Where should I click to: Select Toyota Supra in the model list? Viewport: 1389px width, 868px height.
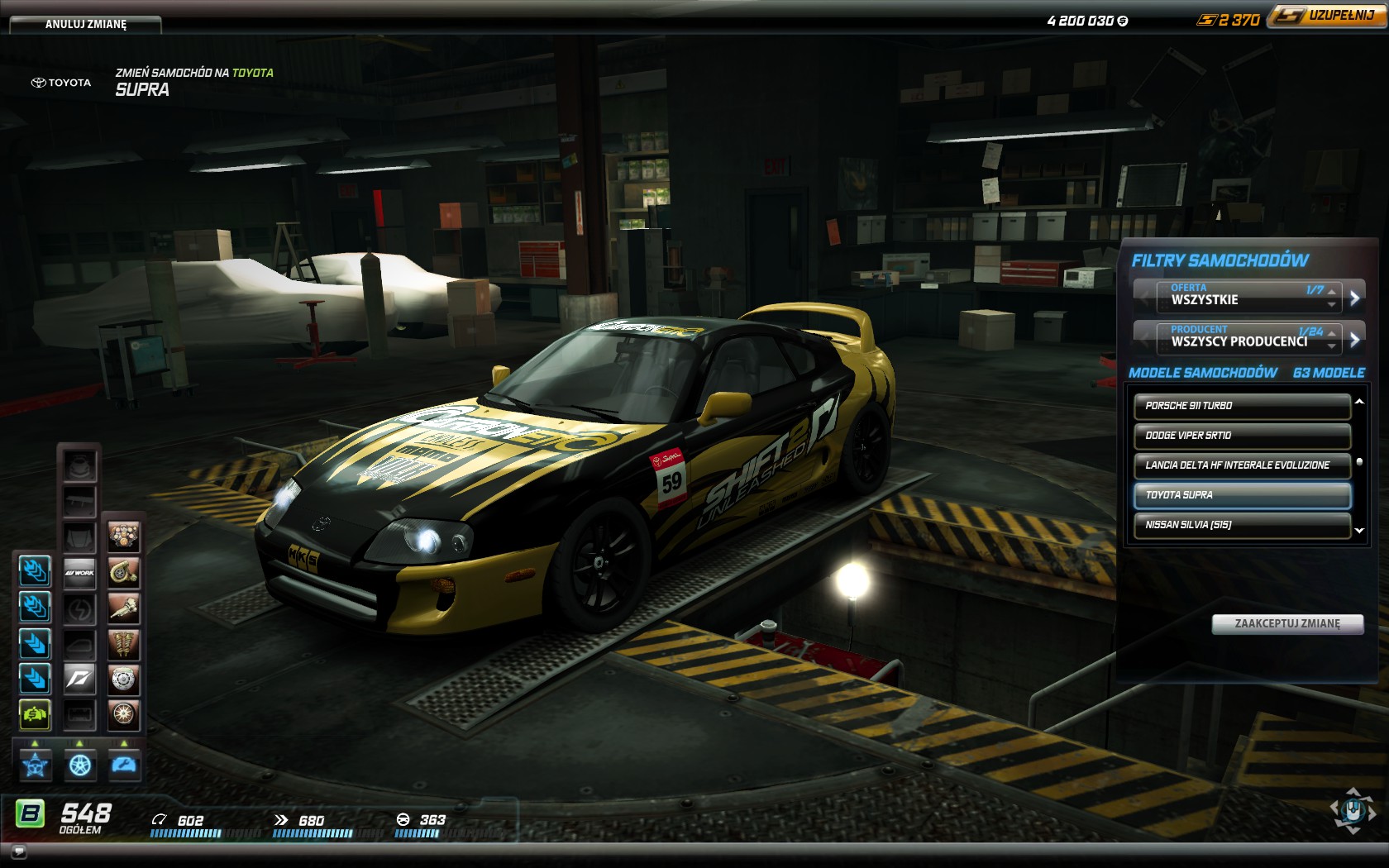point(1242,495)
